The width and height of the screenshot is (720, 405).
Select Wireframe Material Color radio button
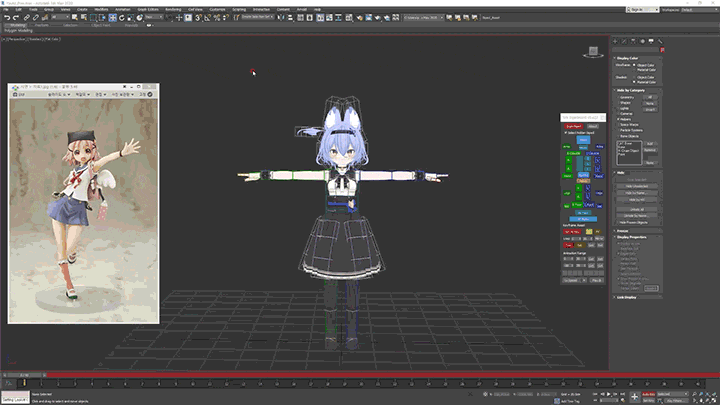coord(634,70)
